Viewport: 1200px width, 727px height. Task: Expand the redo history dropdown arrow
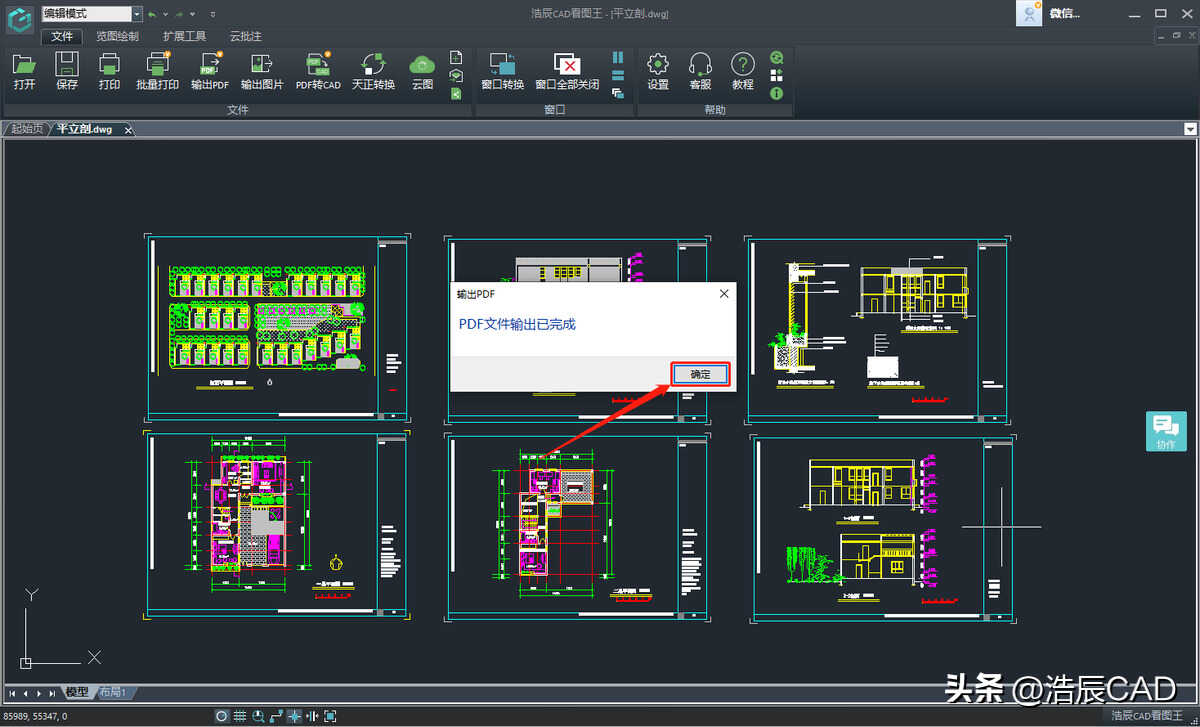click(193, 15)
